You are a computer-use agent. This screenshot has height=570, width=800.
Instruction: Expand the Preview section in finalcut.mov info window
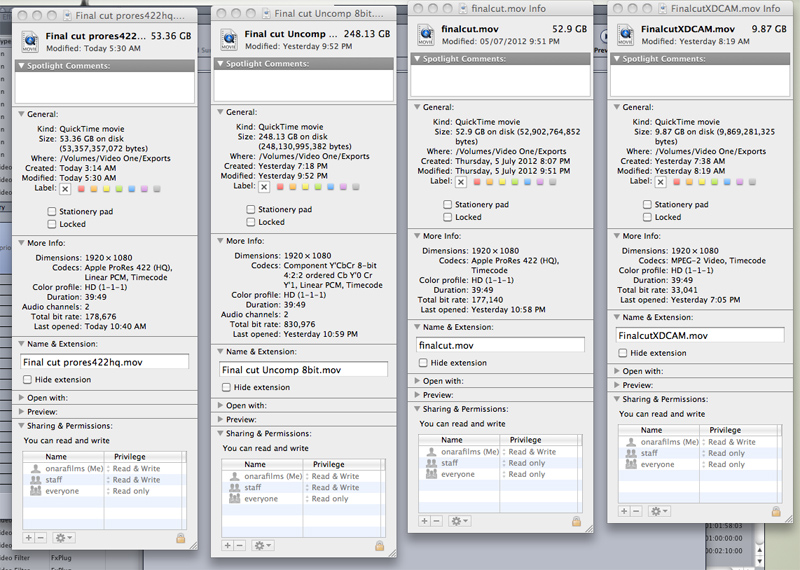pyautogui.click(x=417, y=395)
